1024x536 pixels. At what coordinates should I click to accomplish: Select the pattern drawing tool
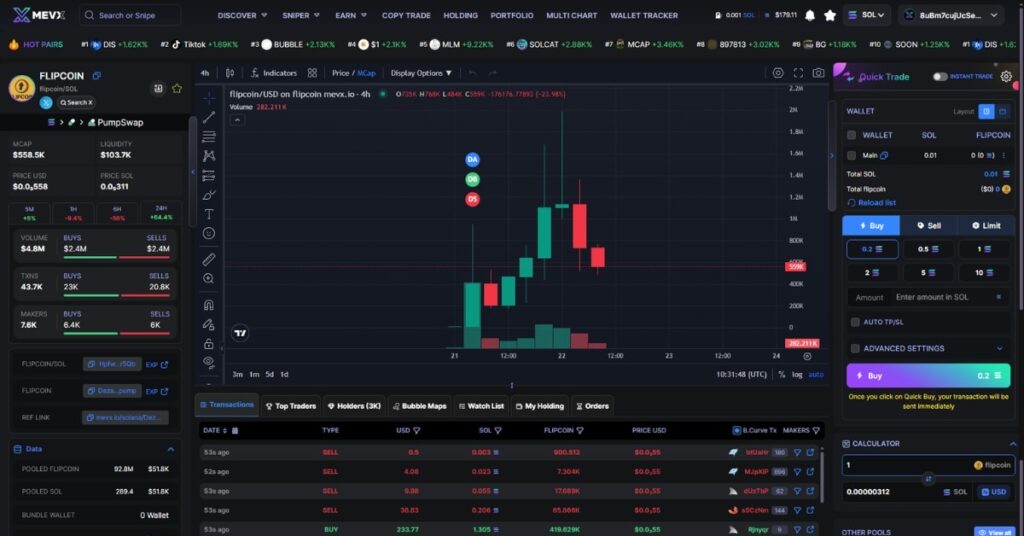click(209, 156)
